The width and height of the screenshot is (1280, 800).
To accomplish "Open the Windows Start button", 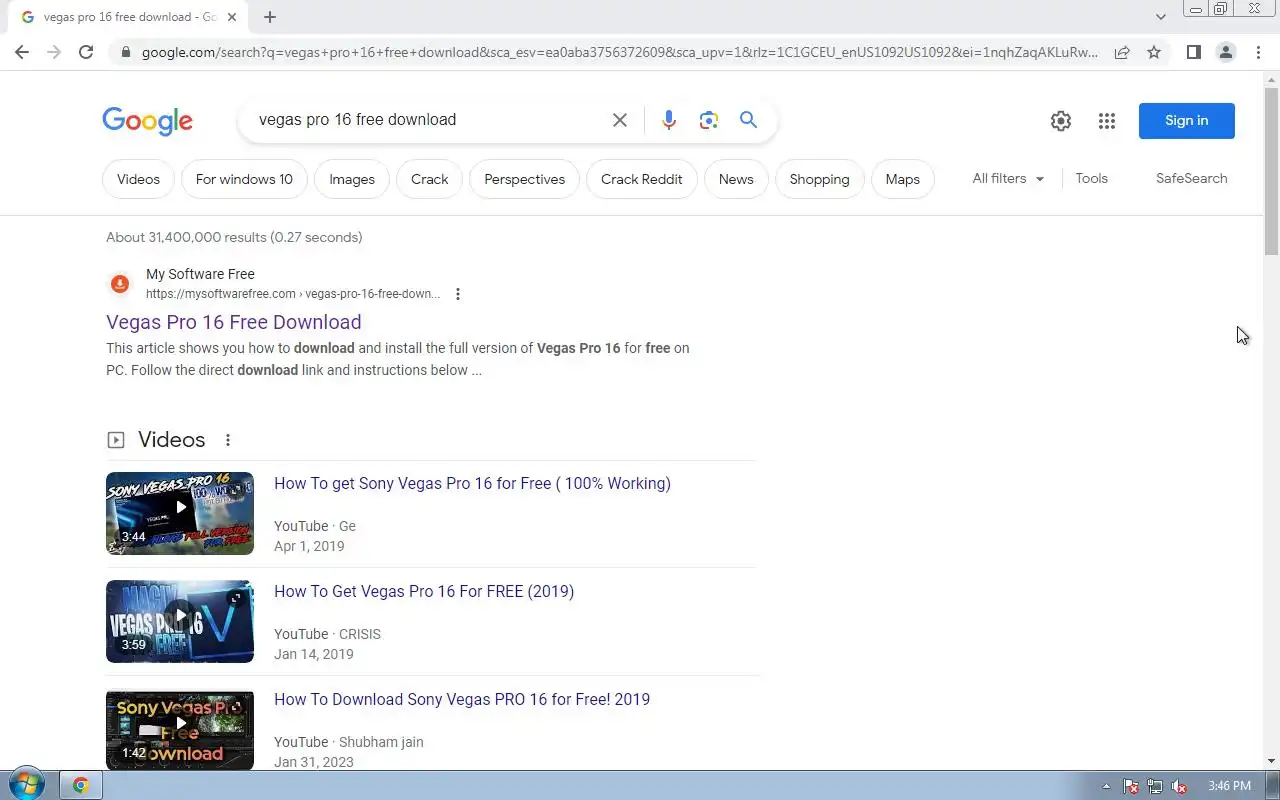I will pyautogui.click(x=26, y=785).
